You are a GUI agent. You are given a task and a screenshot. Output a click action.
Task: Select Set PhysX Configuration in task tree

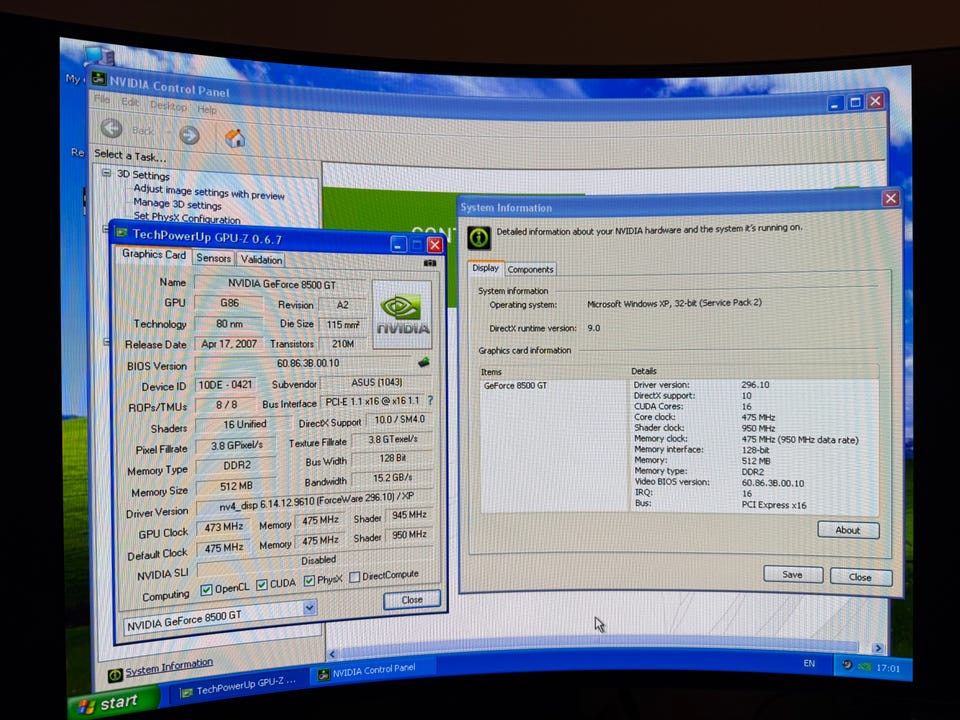187,217
